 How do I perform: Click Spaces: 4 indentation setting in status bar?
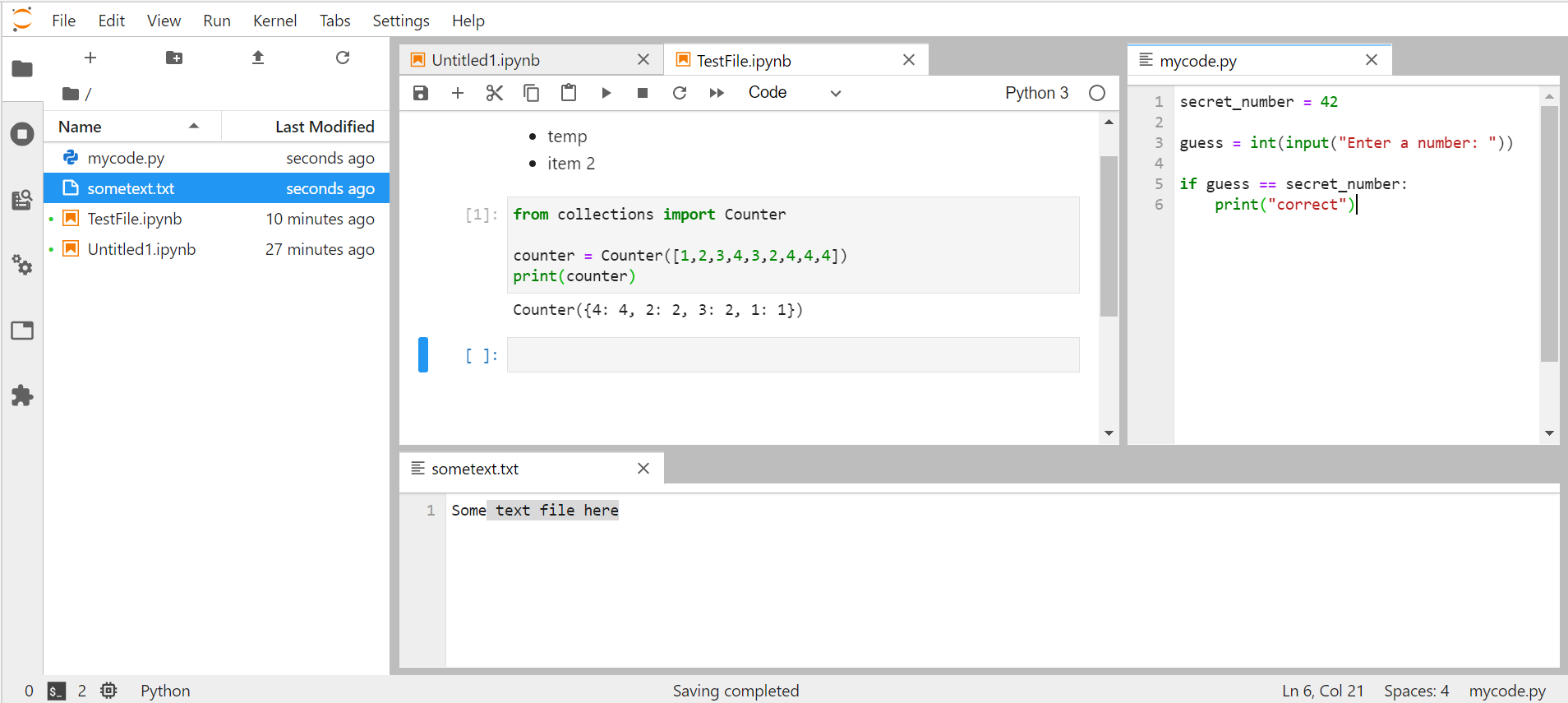coord(1416,691)
